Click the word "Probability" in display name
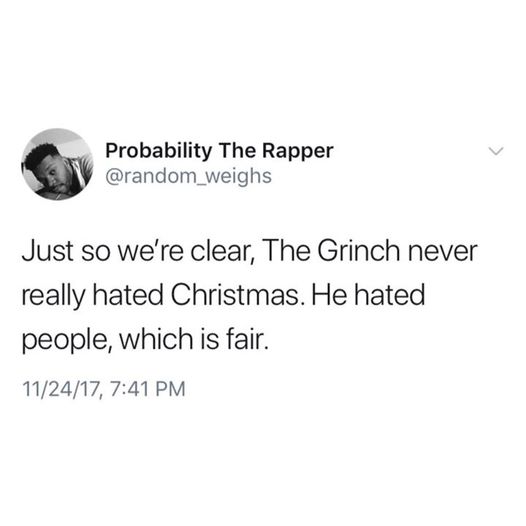The image size is (526, 526). click(159, 151)
